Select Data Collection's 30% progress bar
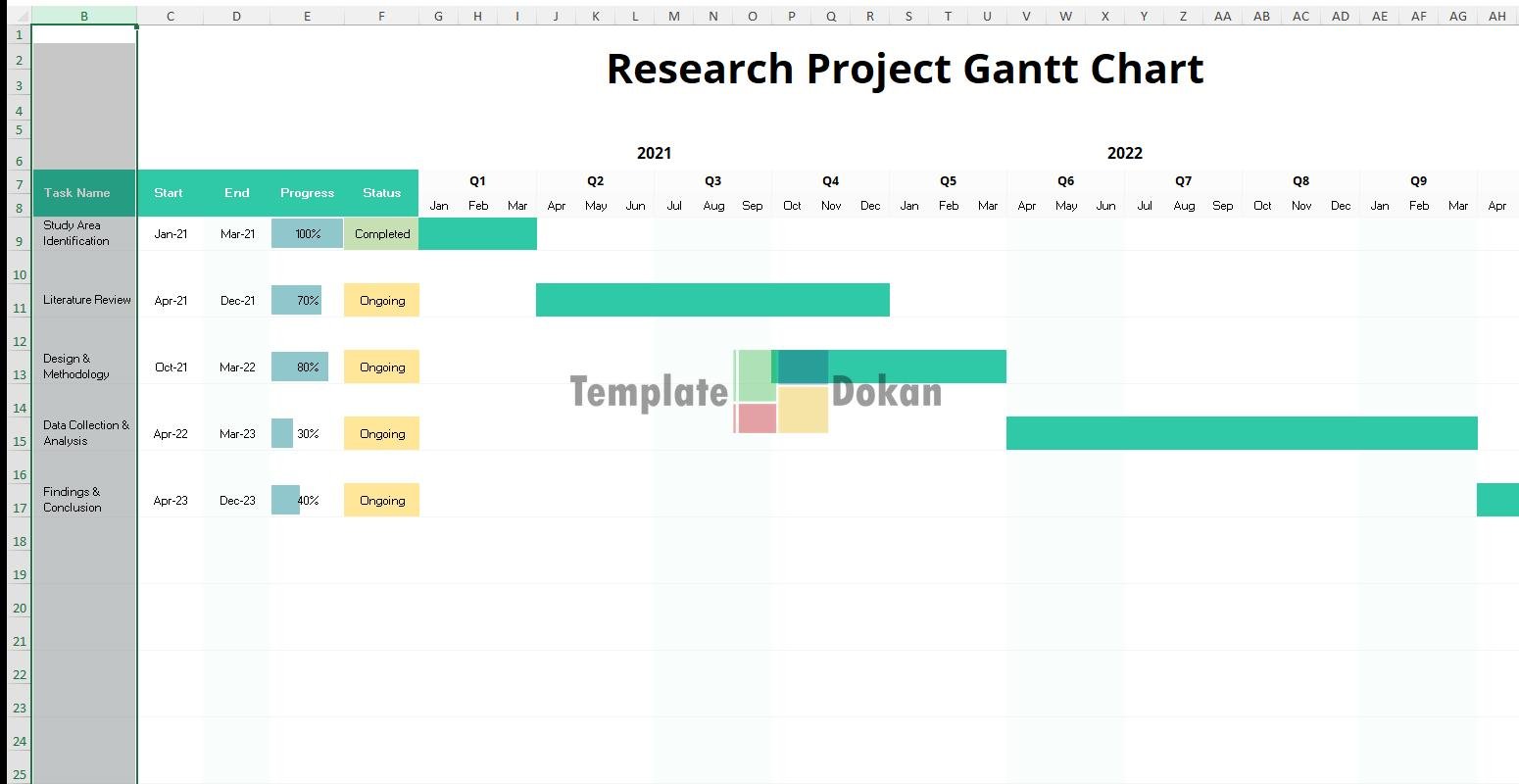 pos(283,433)
